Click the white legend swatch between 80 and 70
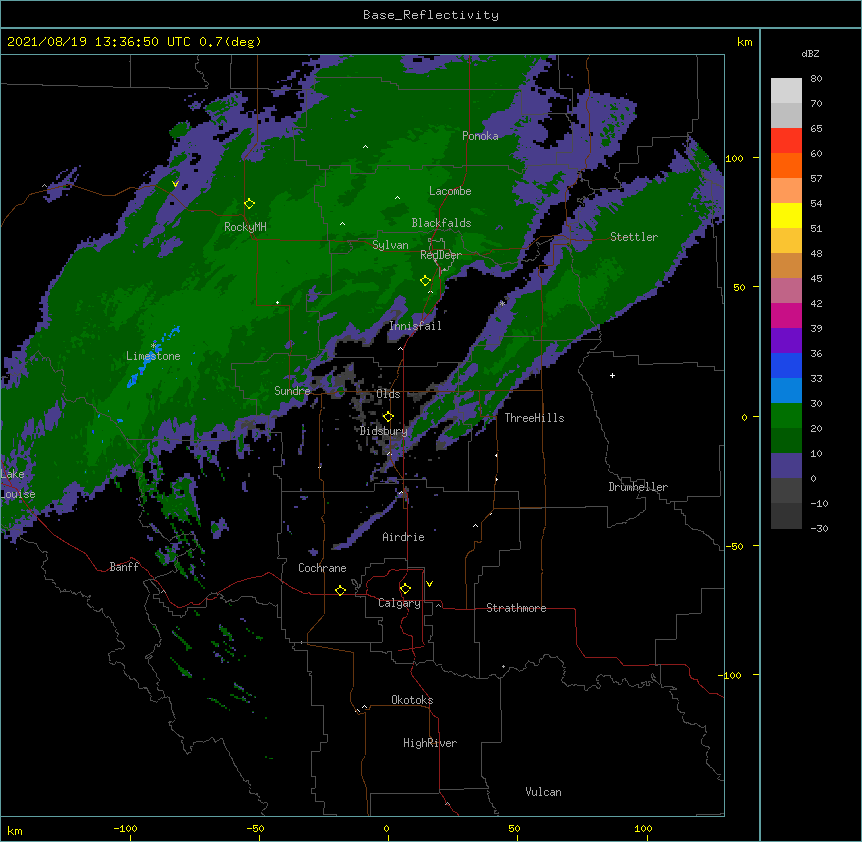The height and width of the screenshot is (842, 862). coord(786,91)
